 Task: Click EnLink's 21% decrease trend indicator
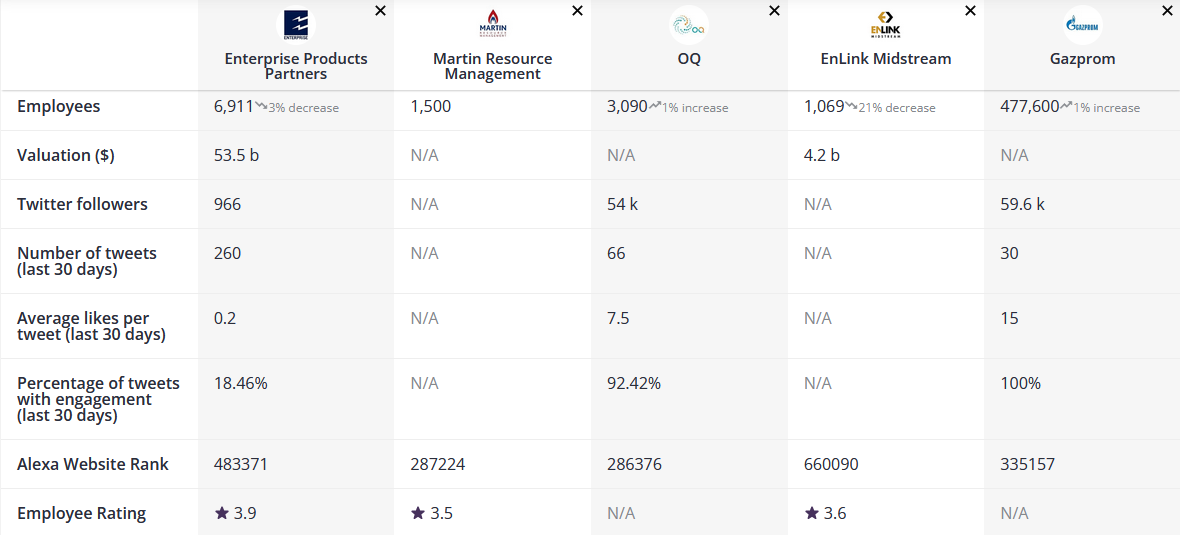click(x=891, y=107)
